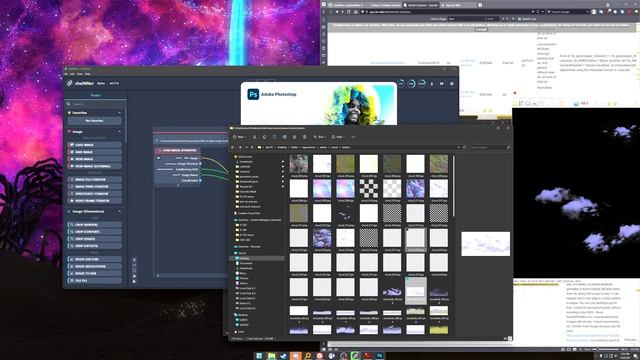Refresh the File Explorer folder
640x360 pixels.
point(464,147)
